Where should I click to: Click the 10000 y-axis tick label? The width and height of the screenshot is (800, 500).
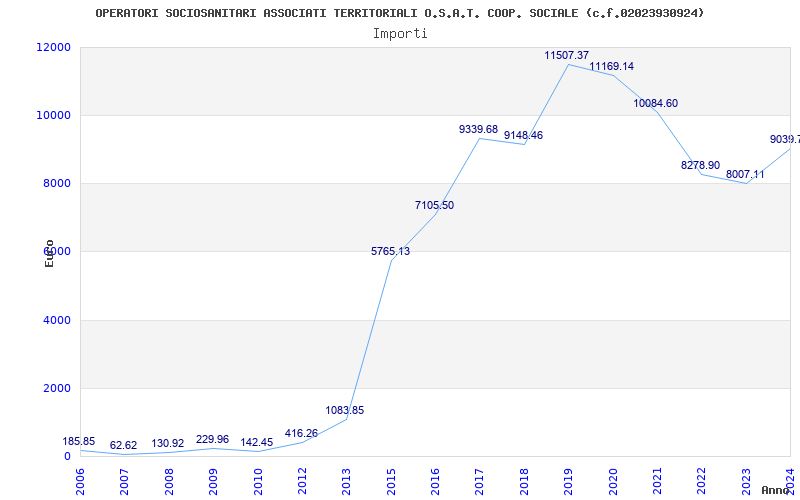tap(54, 115)
